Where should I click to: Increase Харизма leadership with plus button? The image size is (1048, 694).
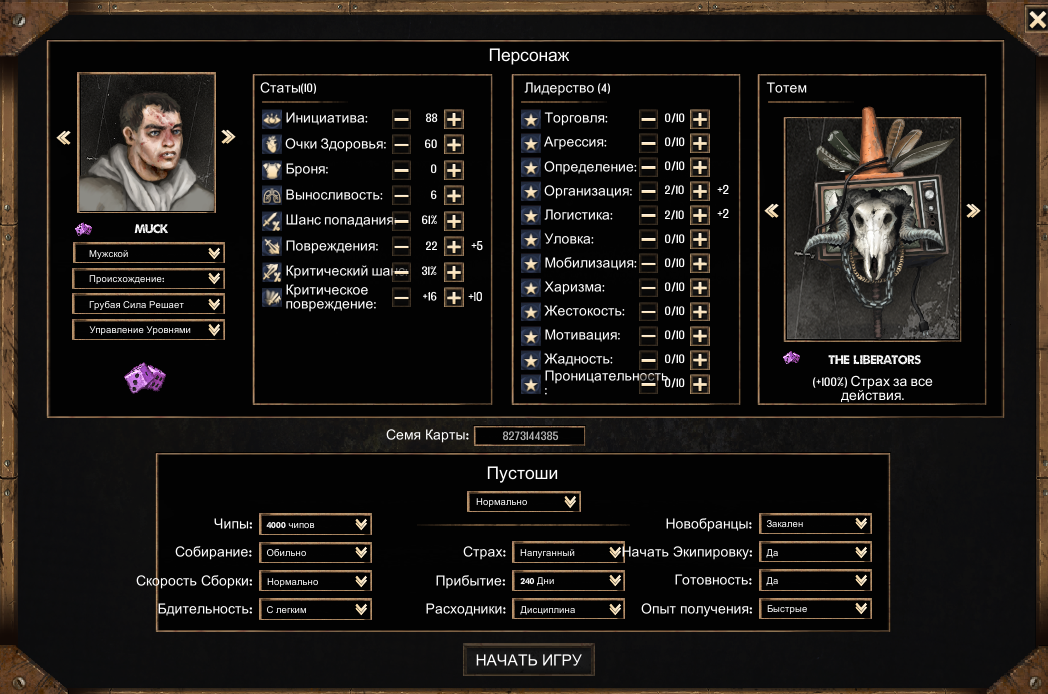pyautogui.click(x=700, y=287)
